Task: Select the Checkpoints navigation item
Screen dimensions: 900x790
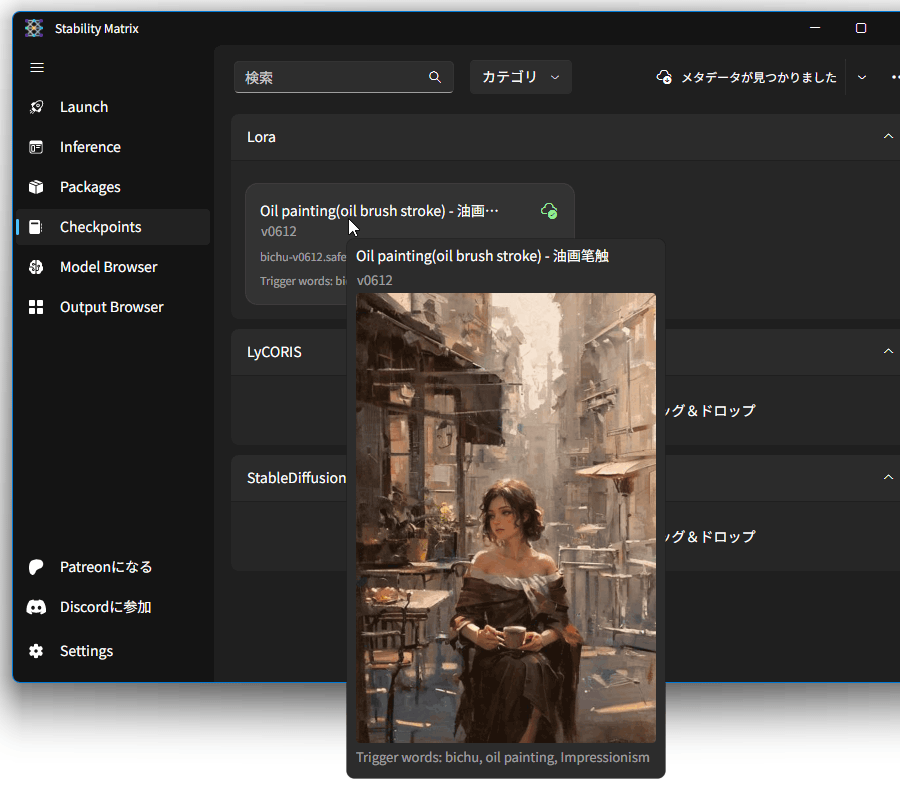Action: (113, 227)
